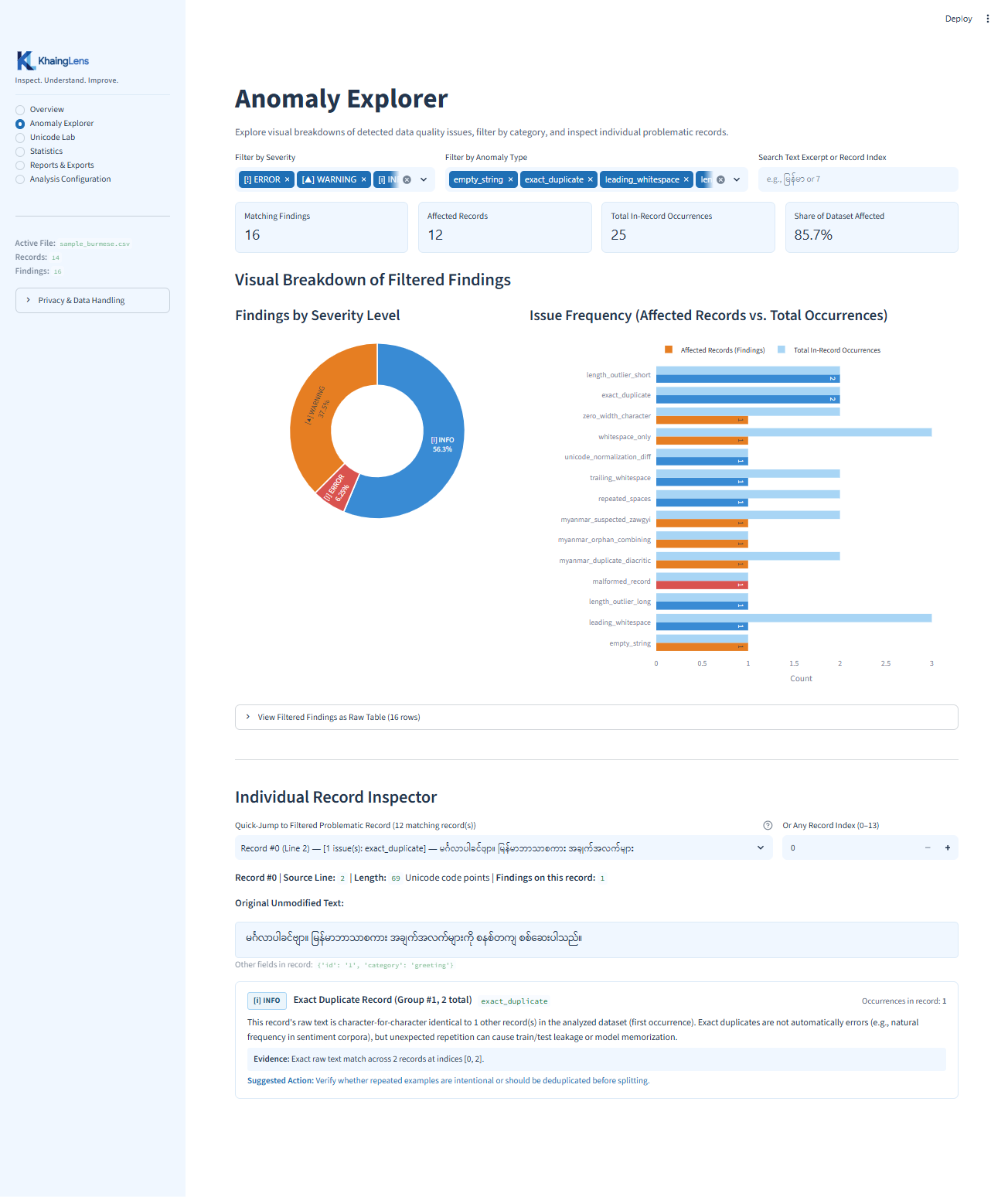The width and height of the screenshot is (1008, 1197).
Task: Select the Overview page
Action: (39, 110)
